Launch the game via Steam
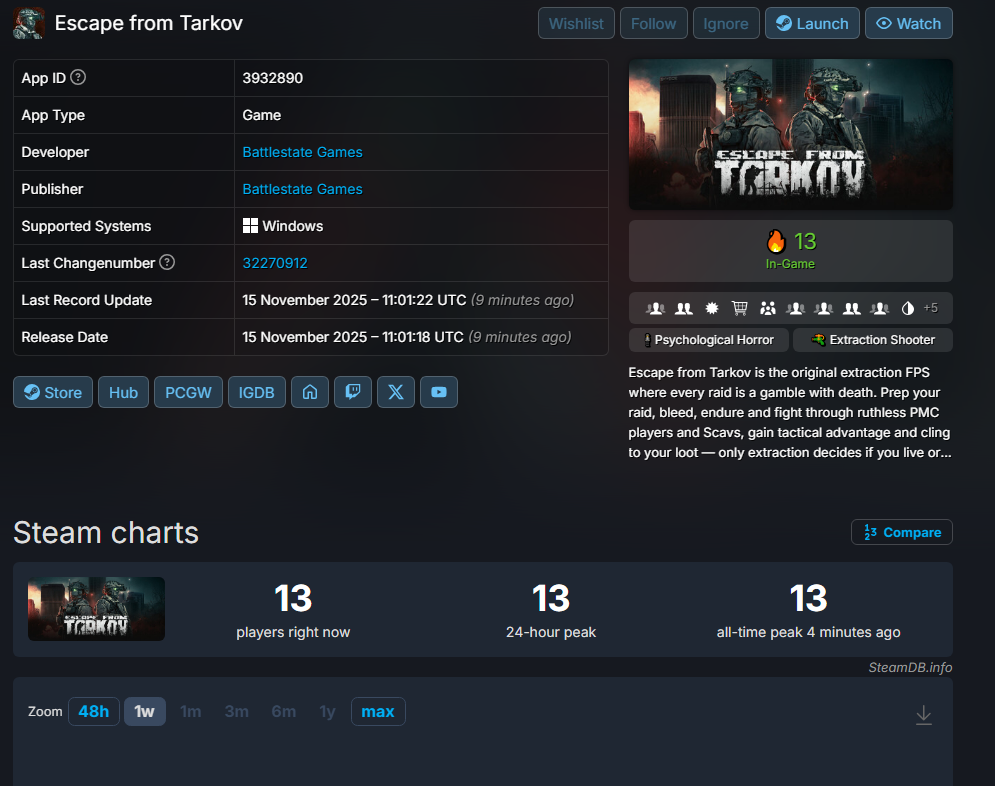 tap(812, 23)
